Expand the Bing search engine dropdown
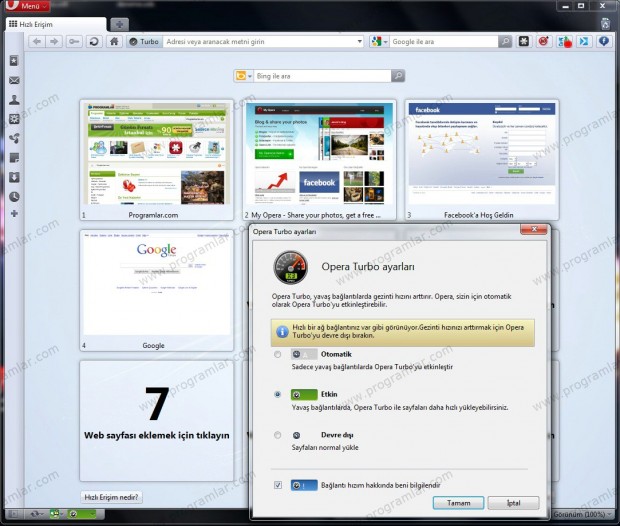Viewport: 620px width, 526px height. 244,76
